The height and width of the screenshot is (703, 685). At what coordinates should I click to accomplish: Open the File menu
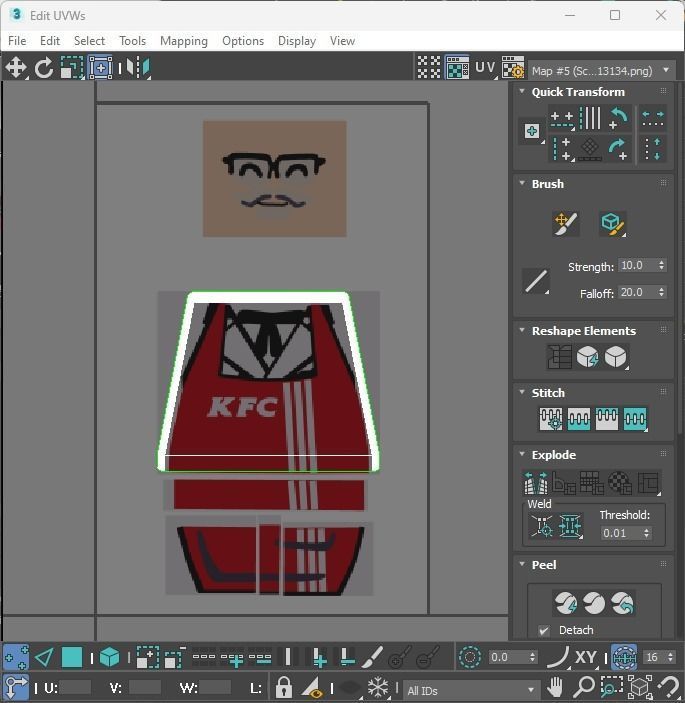[17, 41]
